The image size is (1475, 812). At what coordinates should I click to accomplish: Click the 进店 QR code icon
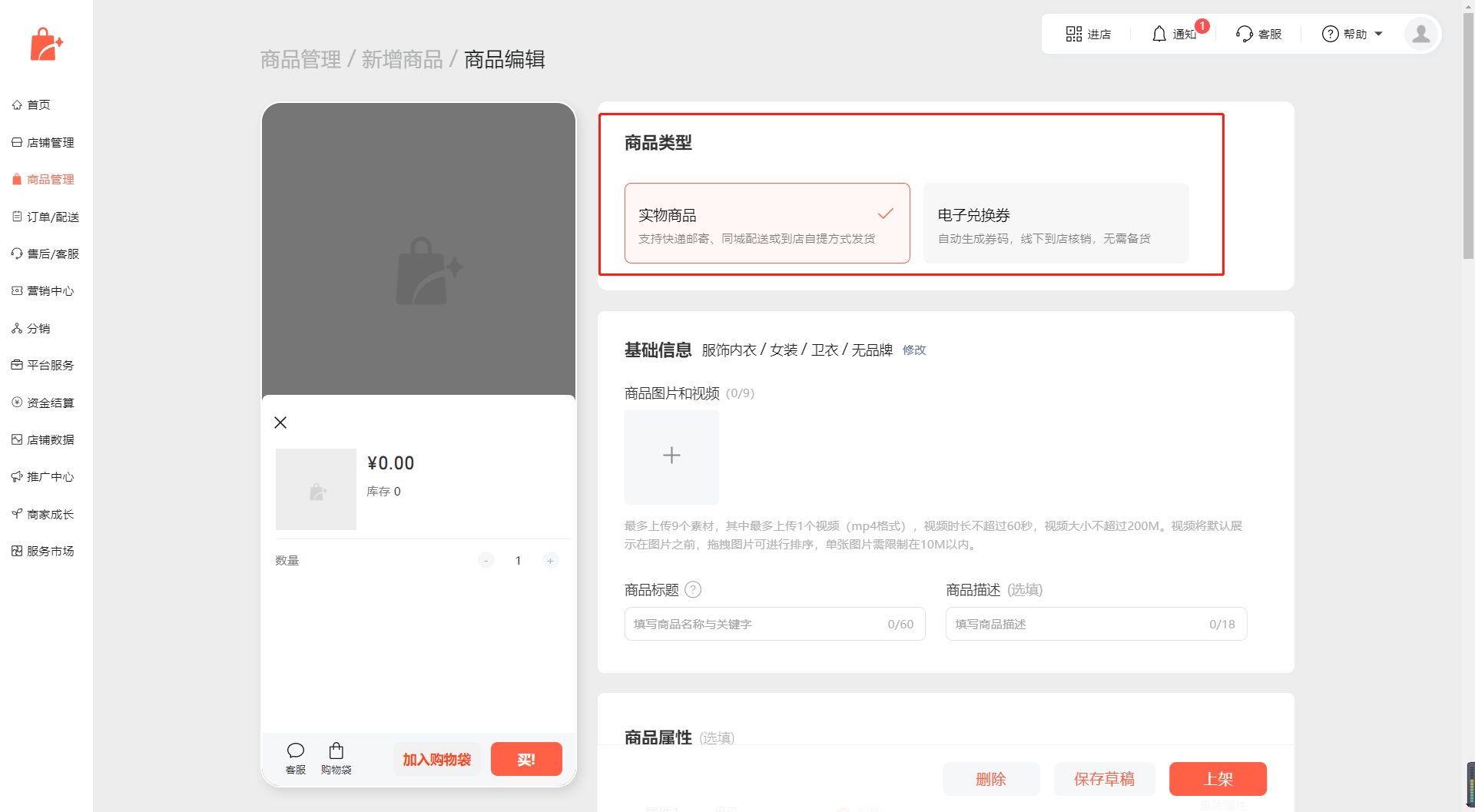tap(1073, 34)
